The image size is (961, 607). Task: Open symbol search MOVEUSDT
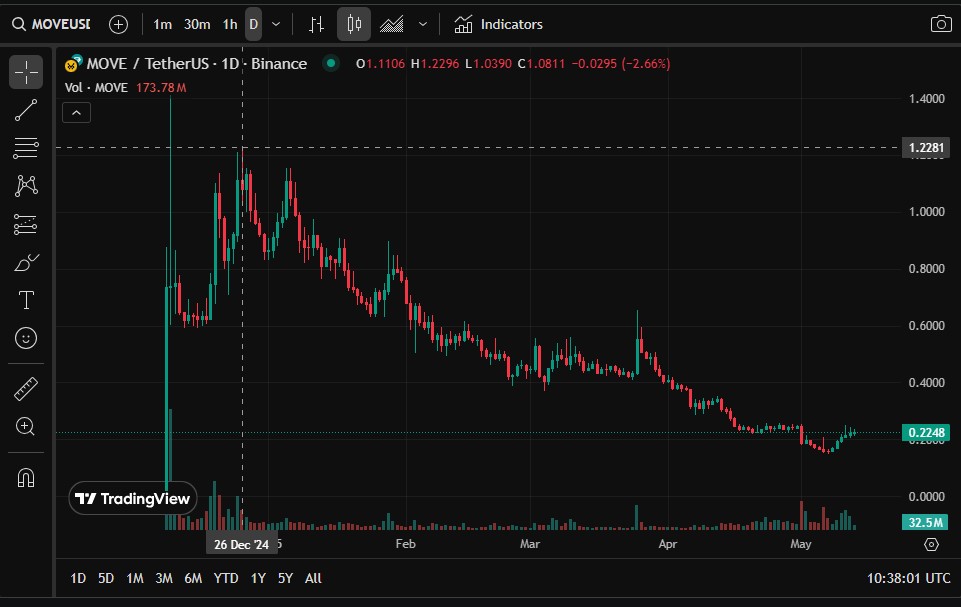(51, 25)
